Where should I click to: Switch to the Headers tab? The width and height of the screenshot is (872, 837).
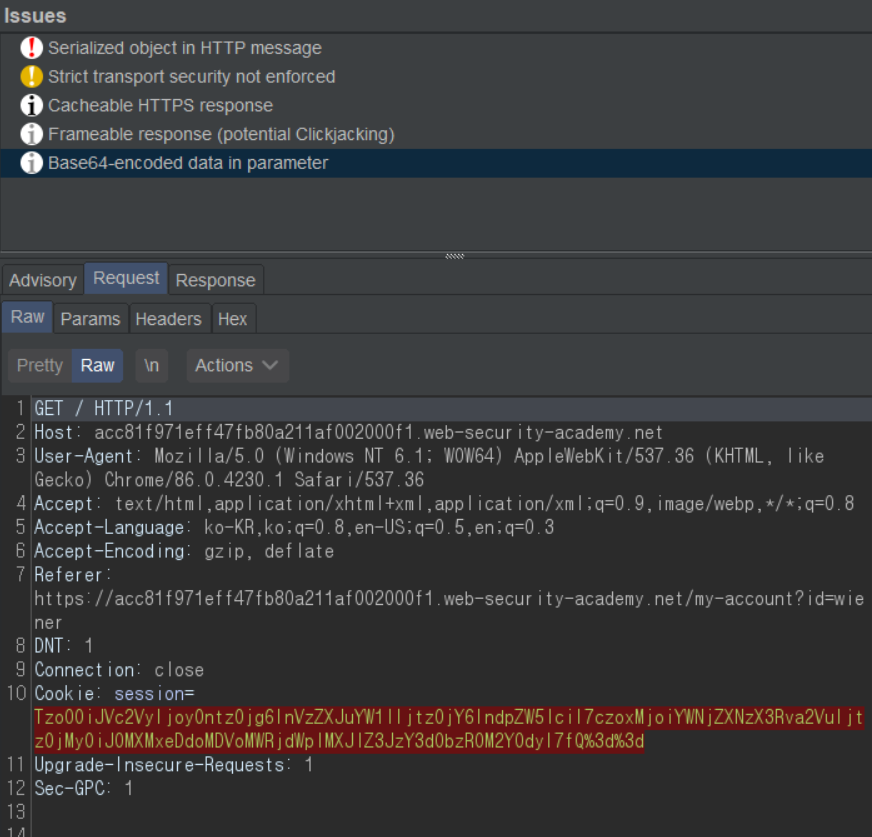tap(168, 319)
